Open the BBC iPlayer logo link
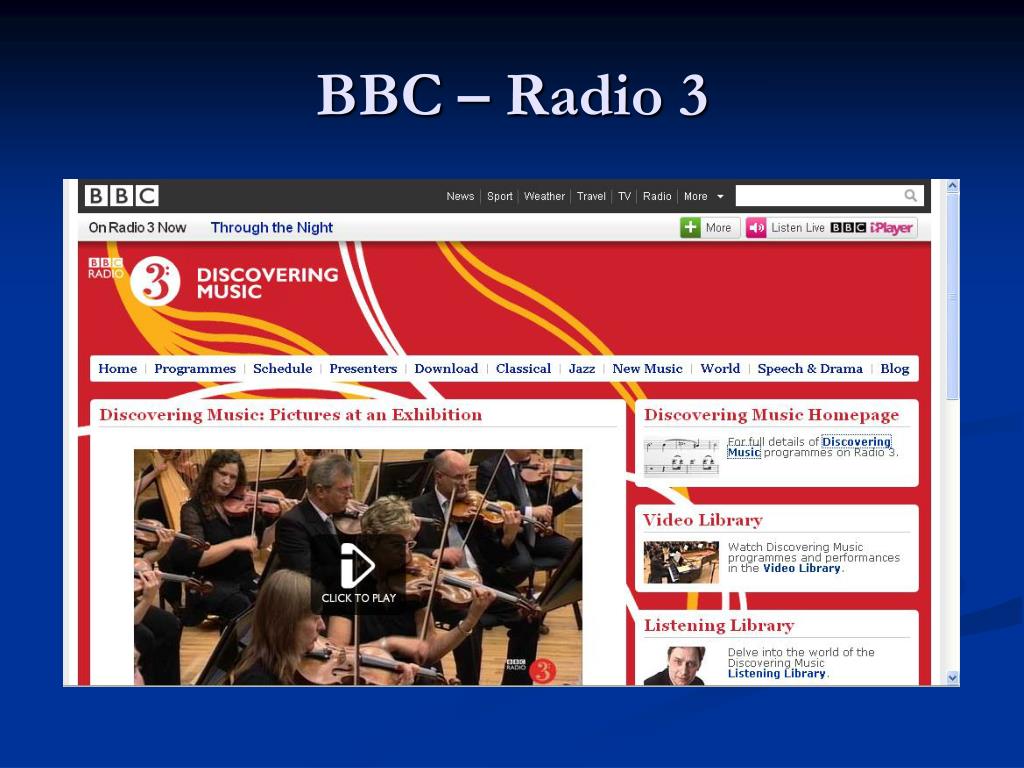 click(871, 227)
